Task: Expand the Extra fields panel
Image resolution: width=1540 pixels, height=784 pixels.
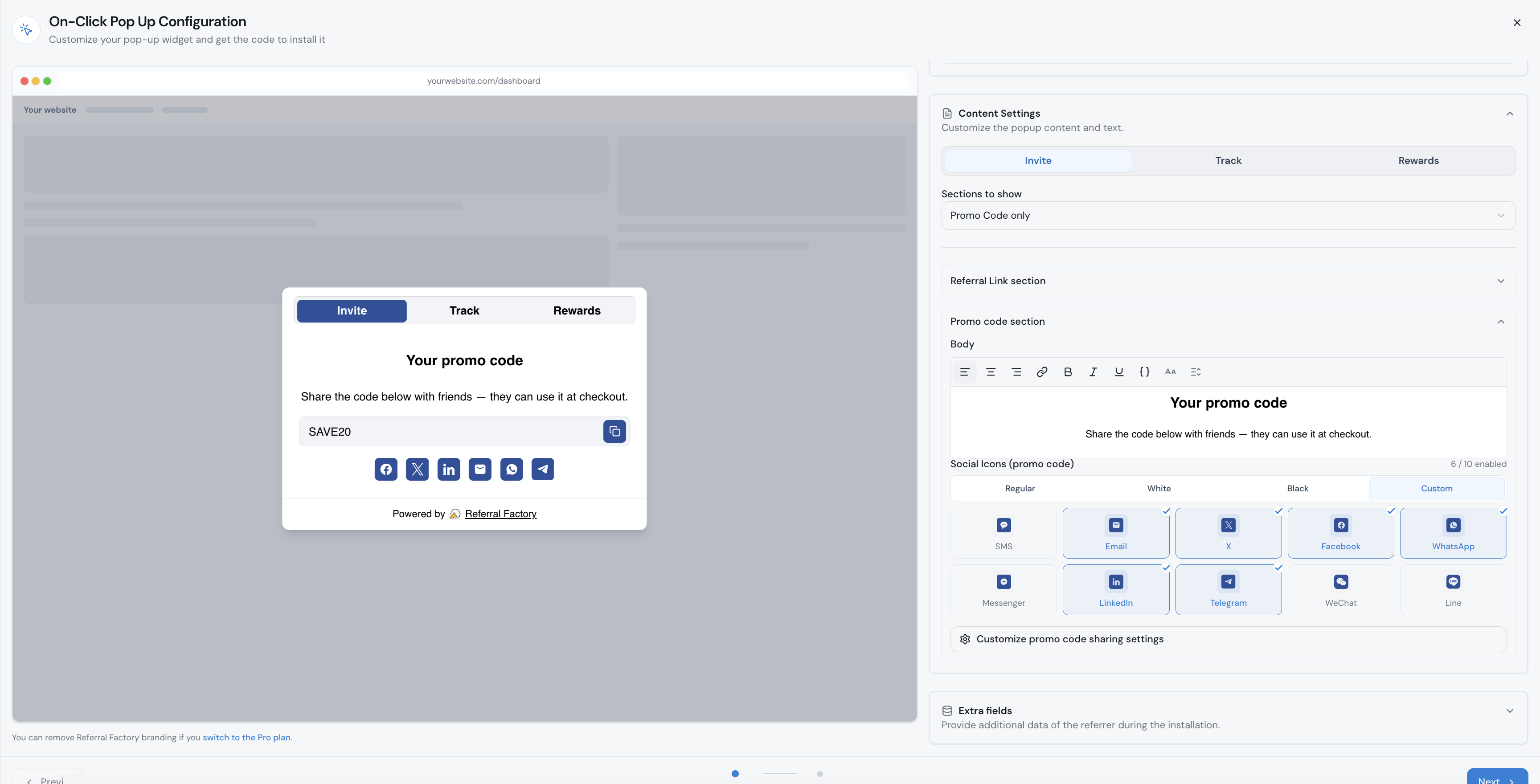Action: coord(1510,710)
